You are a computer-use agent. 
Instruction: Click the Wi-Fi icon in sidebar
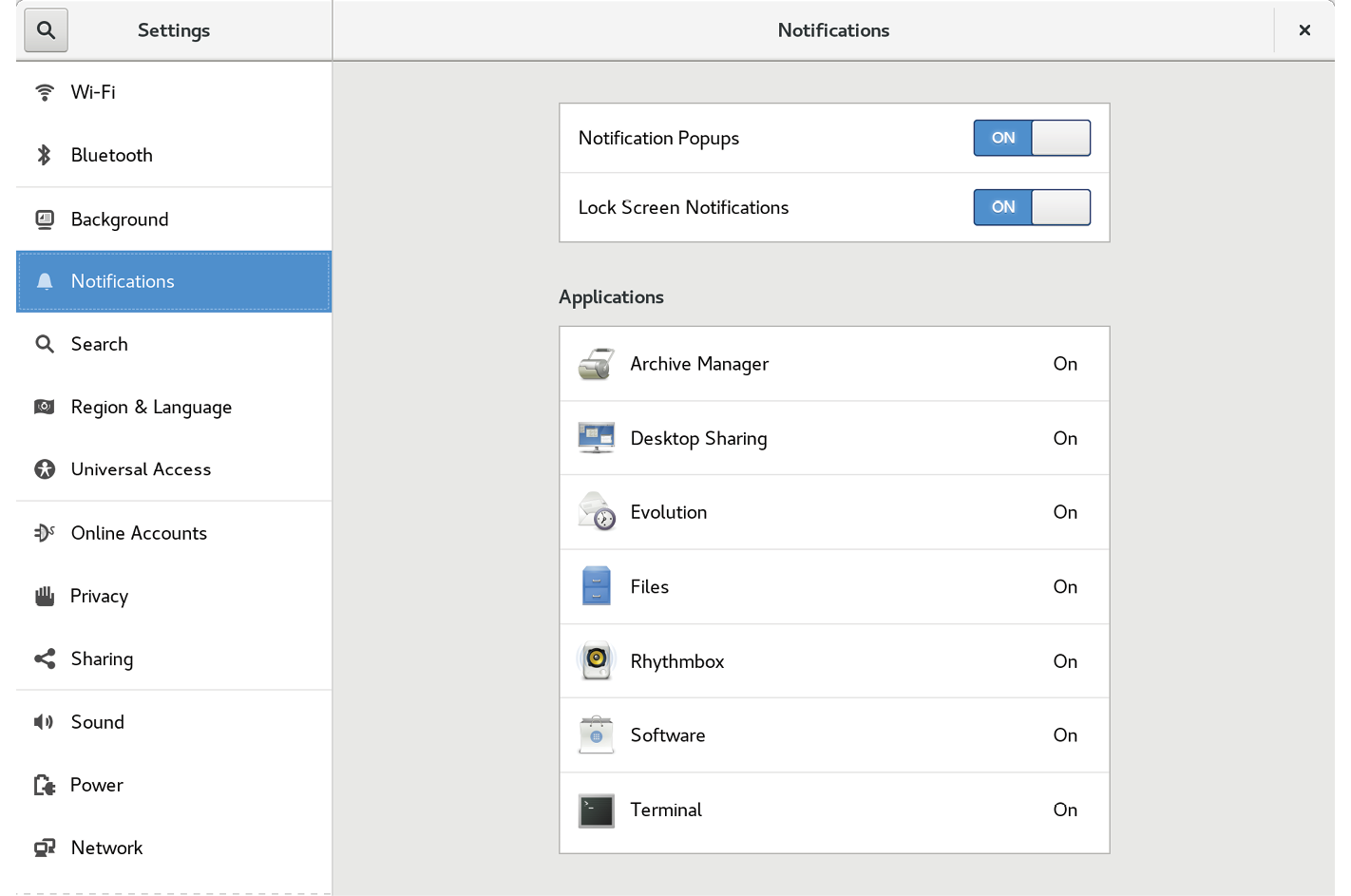coord(44,92)
